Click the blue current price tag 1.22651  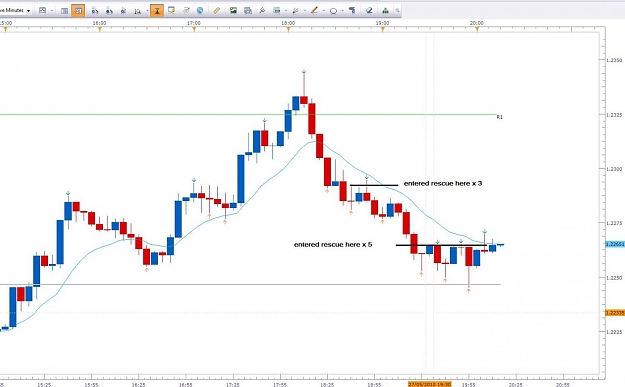point(615,244)
